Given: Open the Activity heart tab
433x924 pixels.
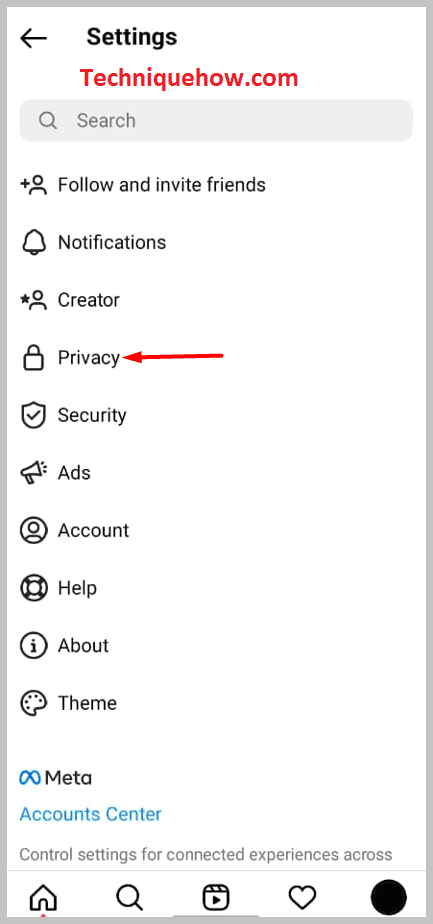Looking at the screenshot, I should (x=302, y=897).
